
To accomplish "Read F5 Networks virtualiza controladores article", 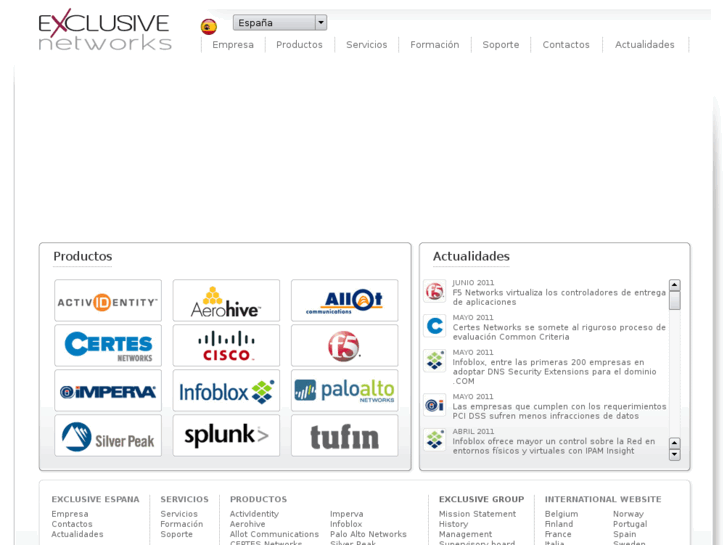I will [x=559, y=297].
